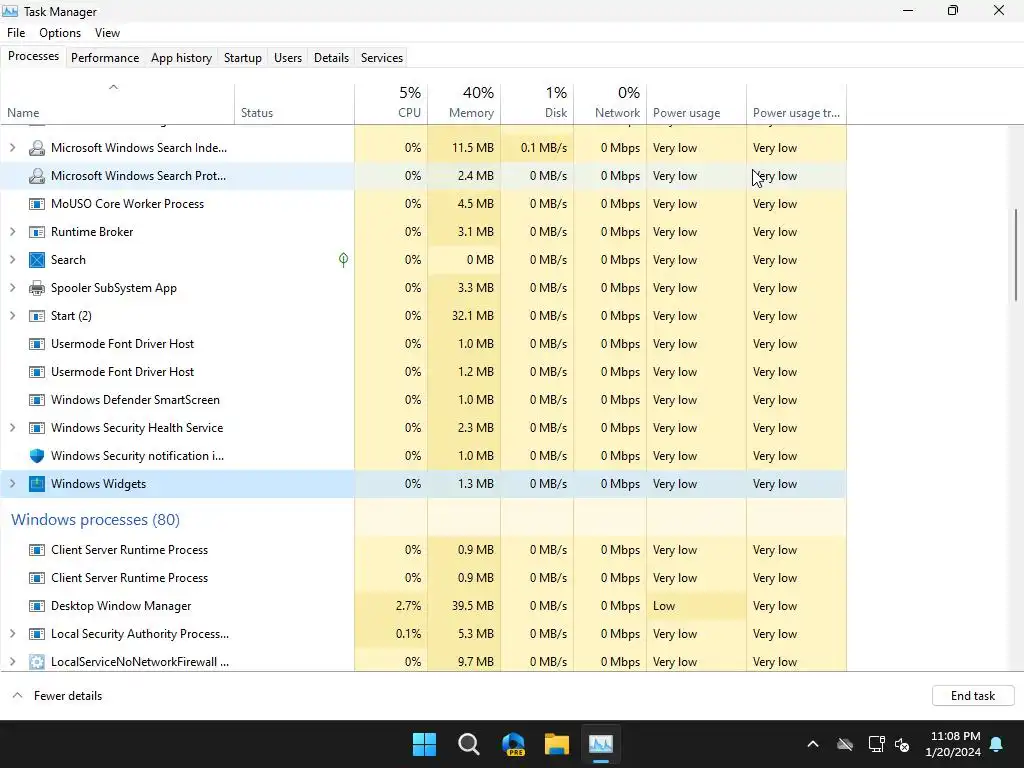Launch Microsoft Edge from the taskbar
The height and width of the screenshot is (768, 1024).
pyautogui.click(x=513, y=744)
